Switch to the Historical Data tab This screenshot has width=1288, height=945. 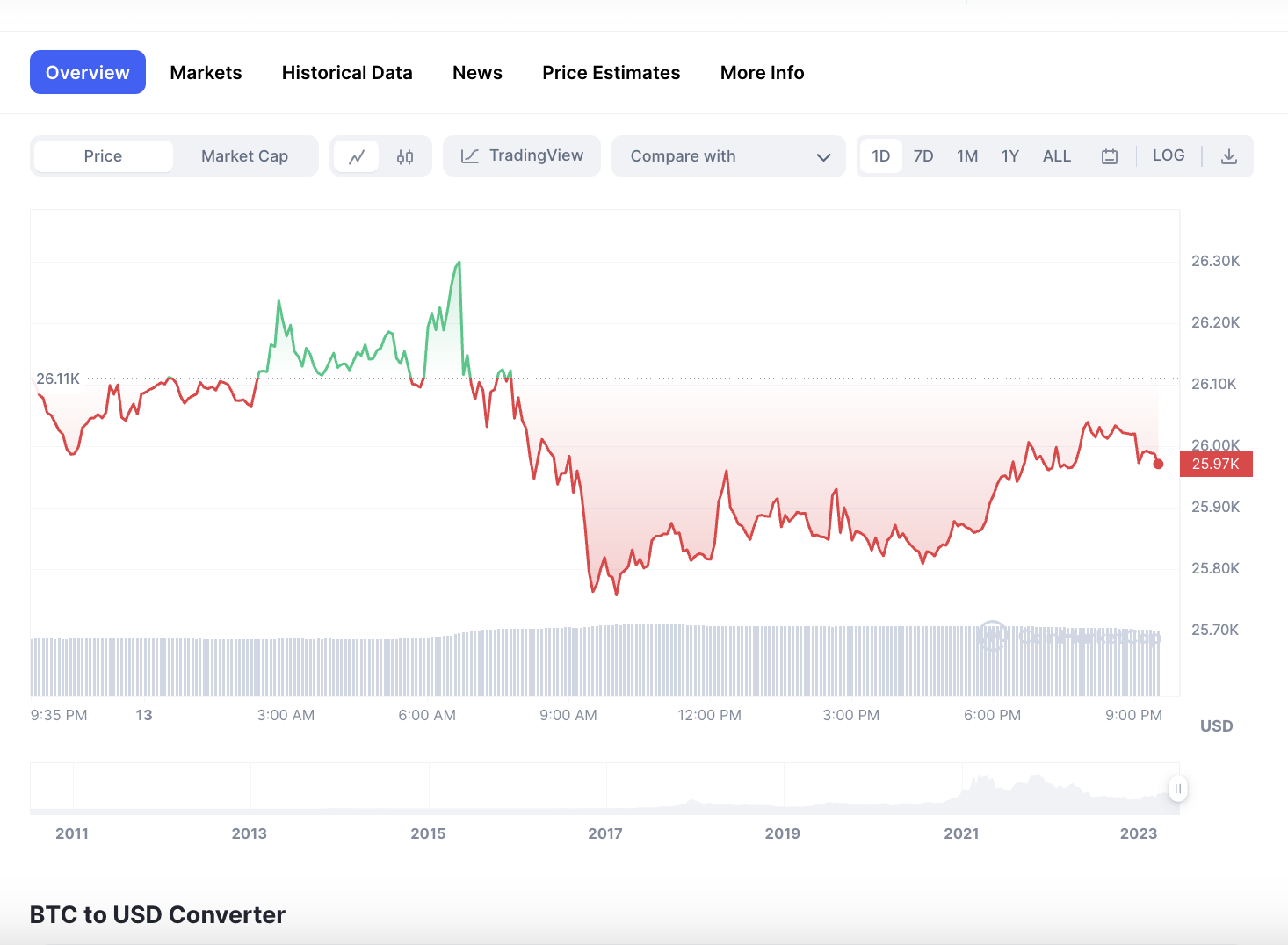pyautogui.click(x=347, y=72)
